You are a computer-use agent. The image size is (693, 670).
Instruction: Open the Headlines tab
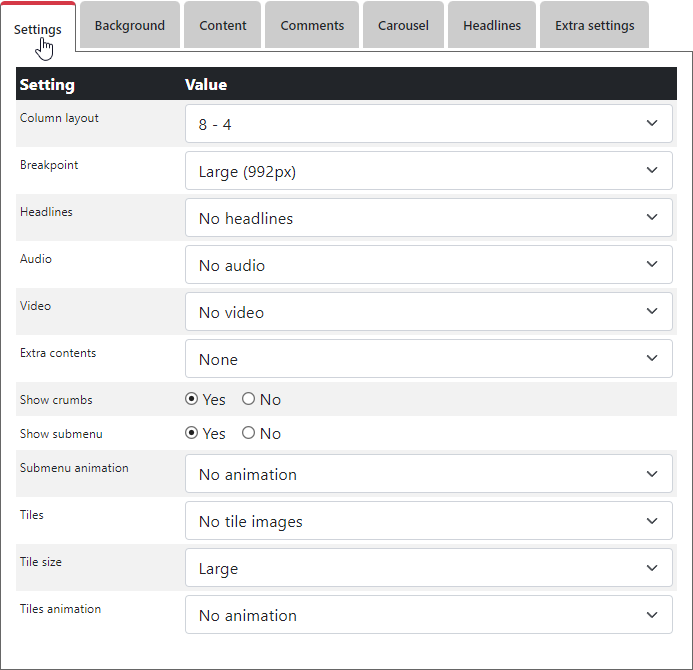[x=492, y=26]
